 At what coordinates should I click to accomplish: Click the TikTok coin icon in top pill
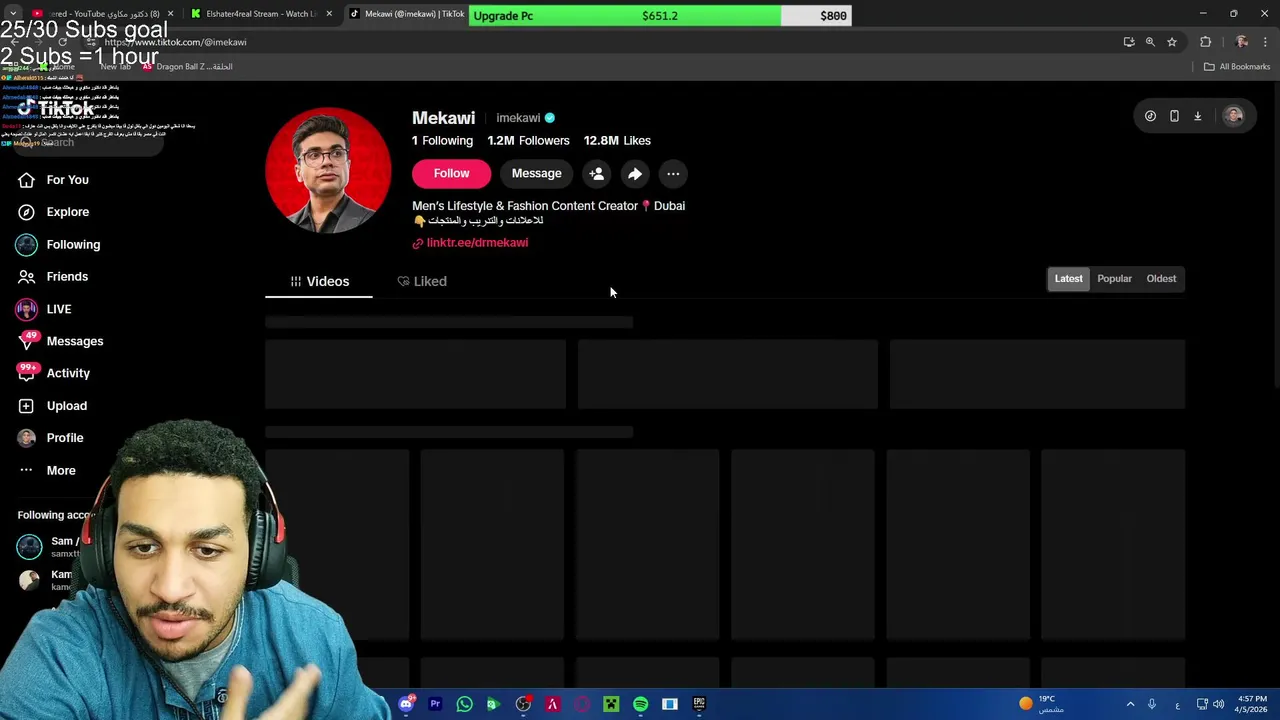pyautogui.click(x=1150, y=116)
